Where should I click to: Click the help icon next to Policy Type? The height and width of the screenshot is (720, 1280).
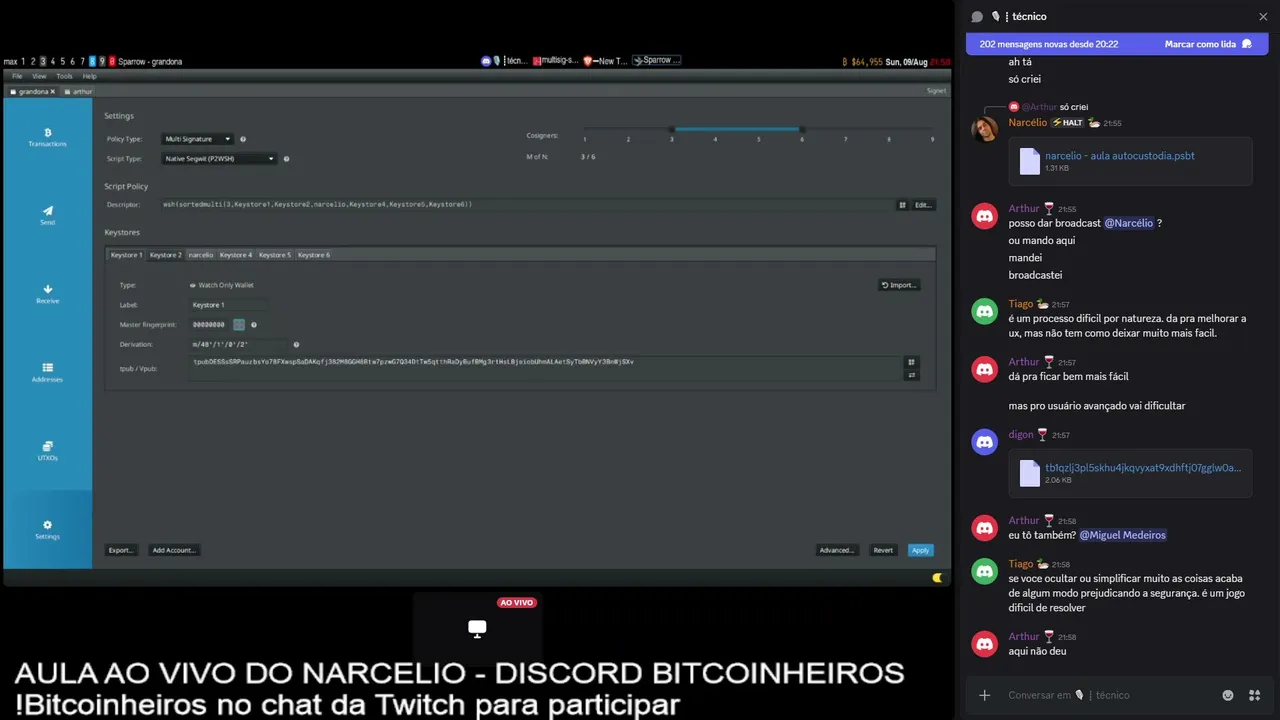click(243, 139)
